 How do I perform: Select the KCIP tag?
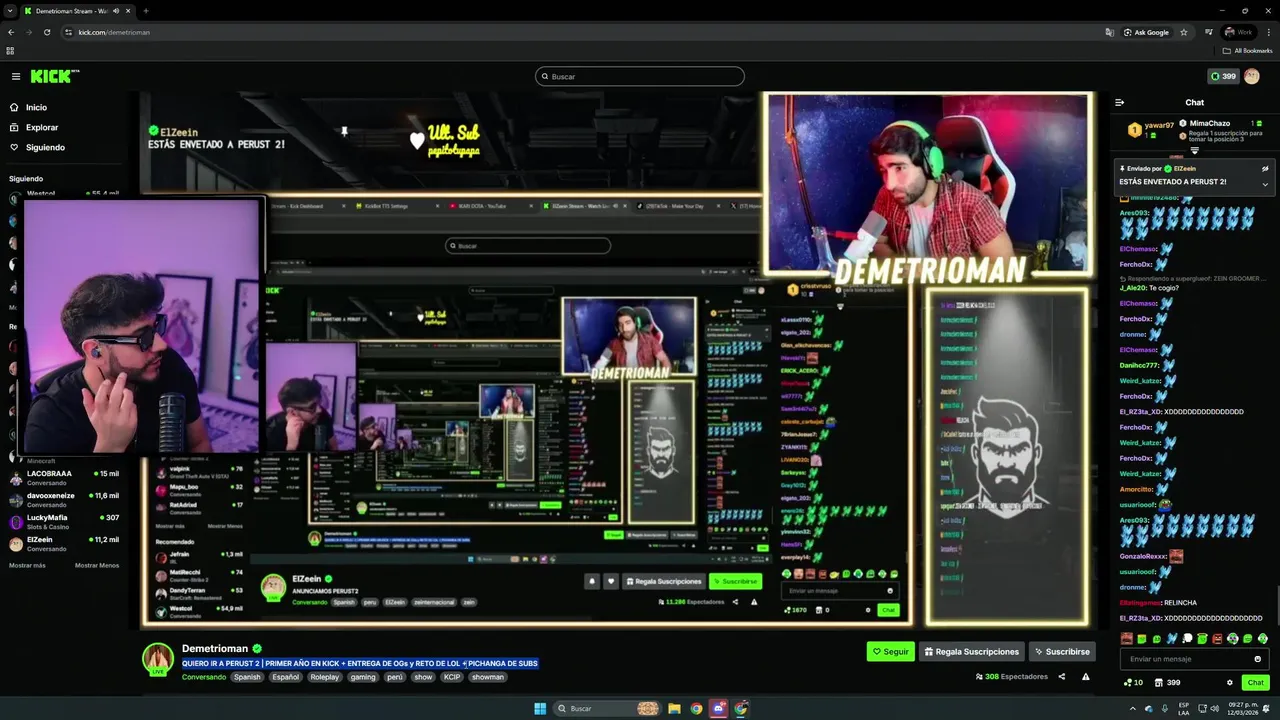click(452, 677)
